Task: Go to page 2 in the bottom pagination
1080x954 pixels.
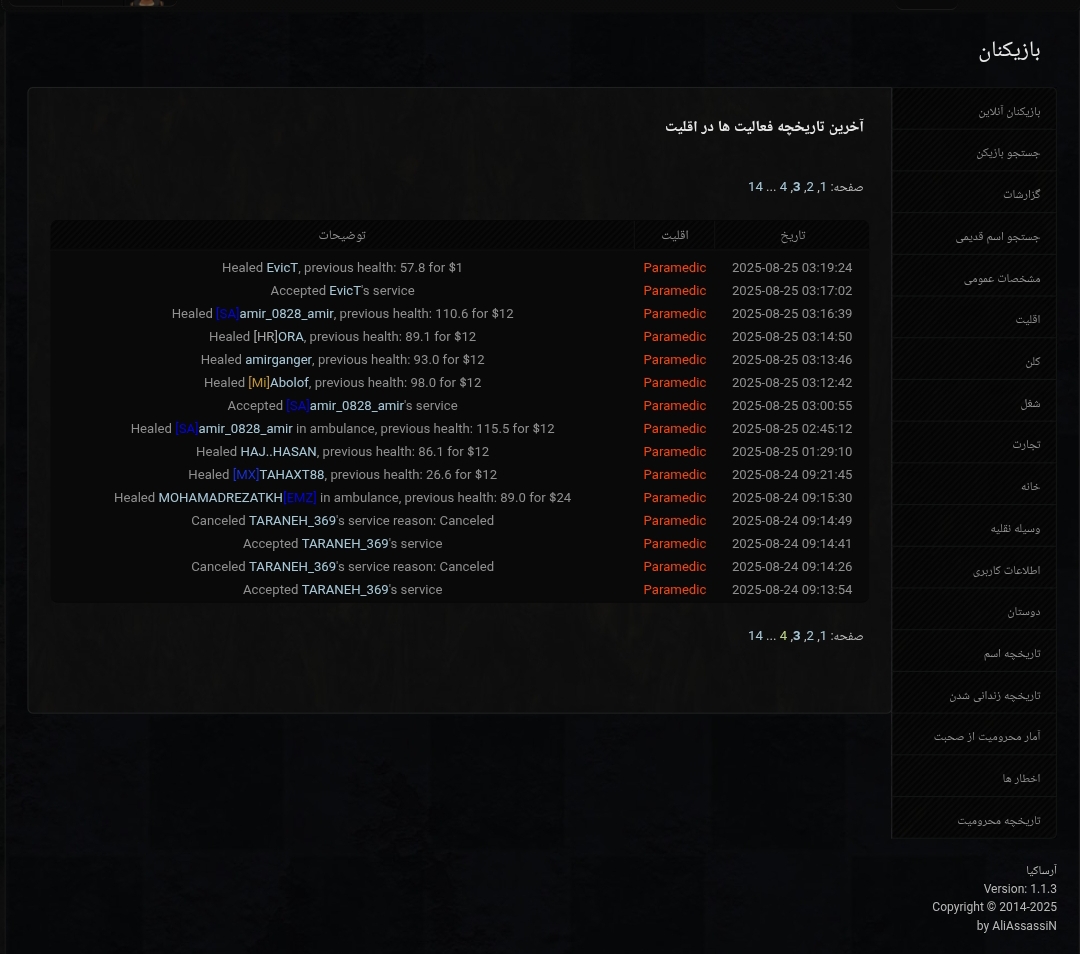Action: tap(810, 636)
